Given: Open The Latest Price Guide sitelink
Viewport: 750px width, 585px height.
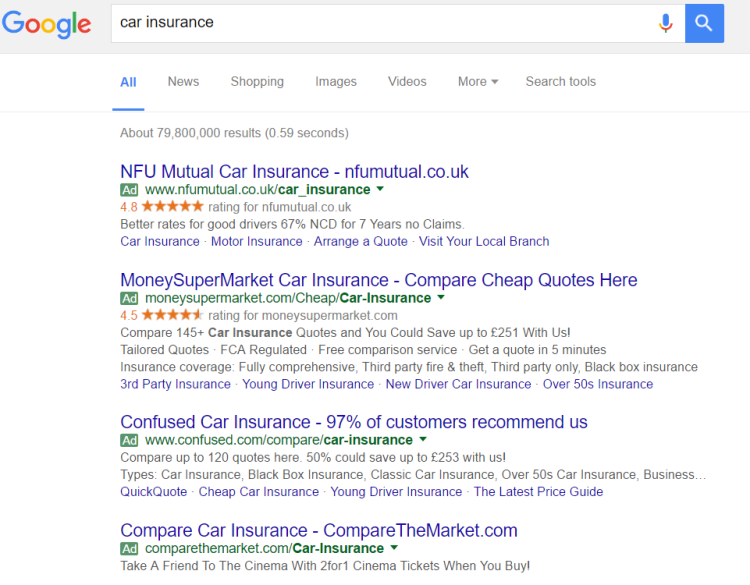Looking at the screenshot, I should 538,492.
